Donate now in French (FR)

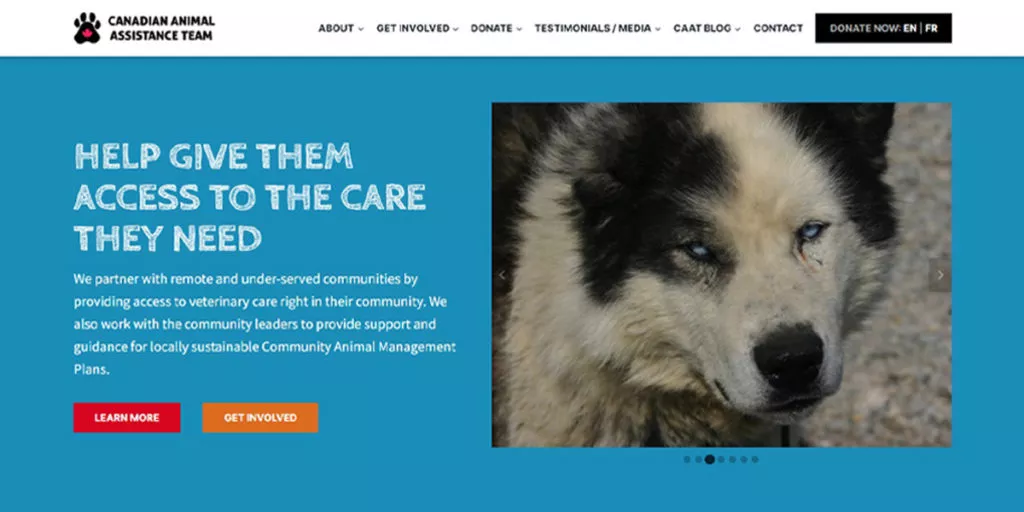pyautogui.click(x=931, y=28)
